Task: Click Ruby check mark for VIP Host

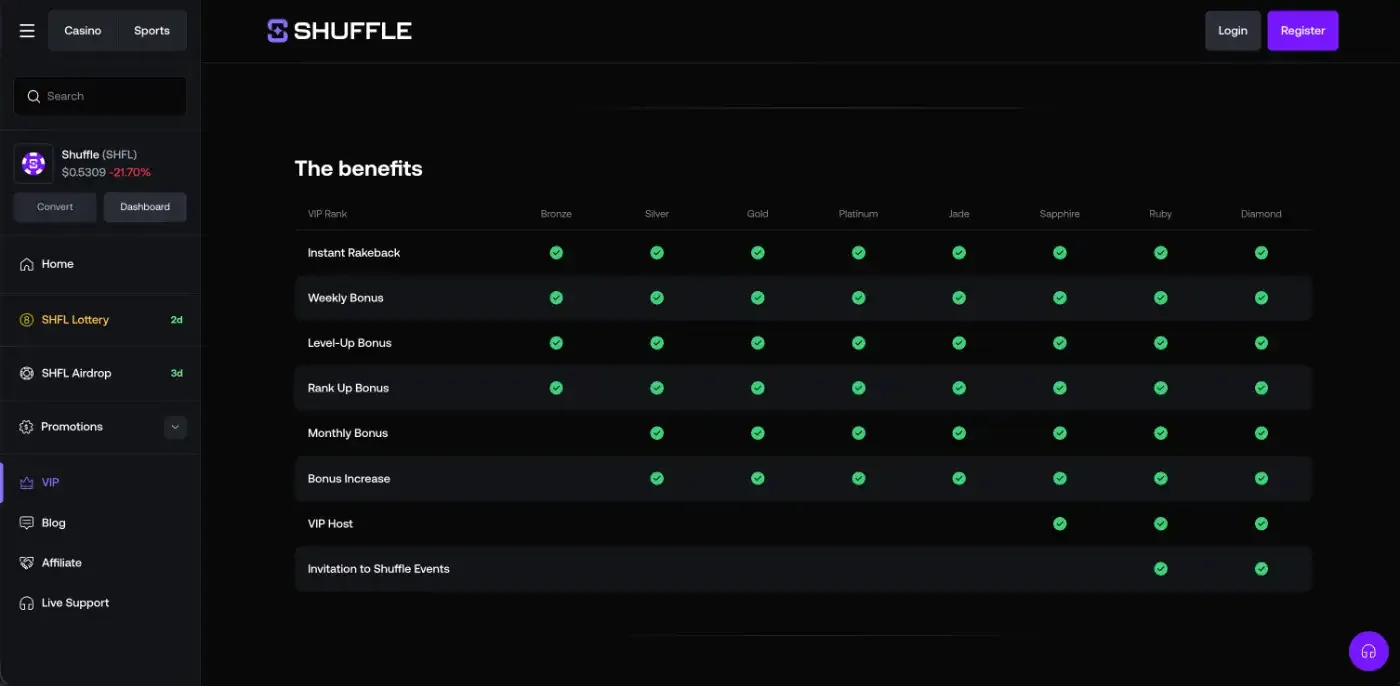Action: click(x=1160, y=523)
